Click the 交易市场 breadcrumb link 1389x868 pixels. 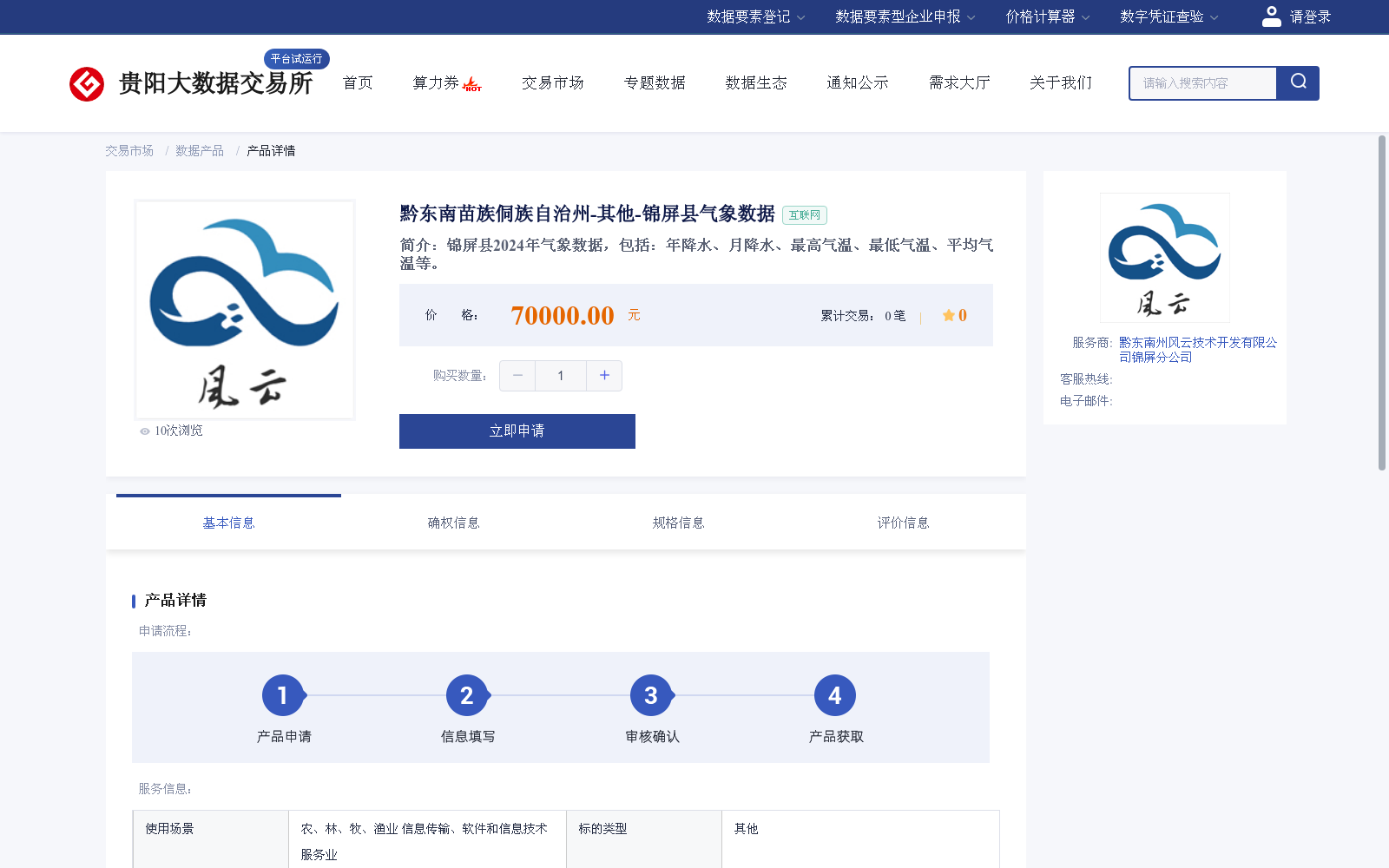tap(129, 151)
